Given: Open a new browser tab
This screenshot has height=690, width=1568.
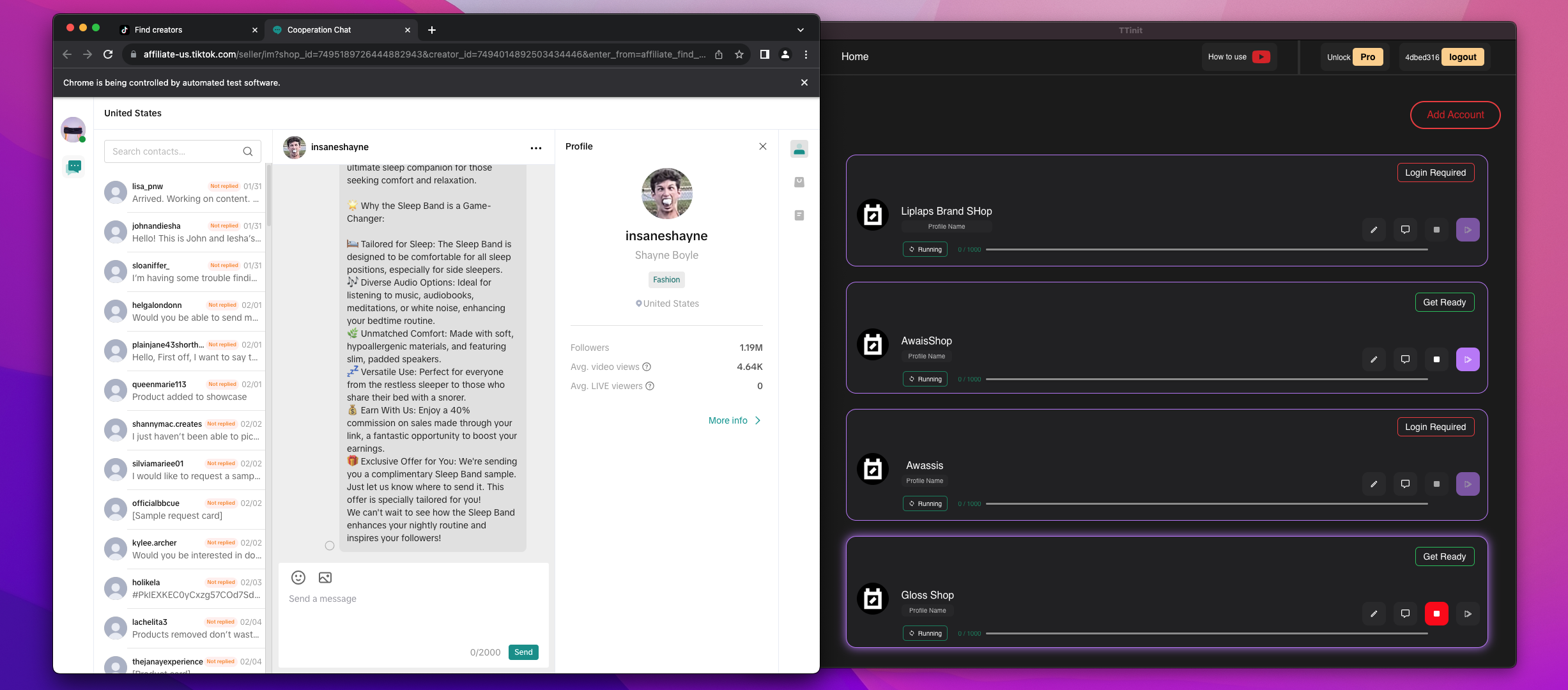Looking at the screenshot, I should tap(432, 30).
